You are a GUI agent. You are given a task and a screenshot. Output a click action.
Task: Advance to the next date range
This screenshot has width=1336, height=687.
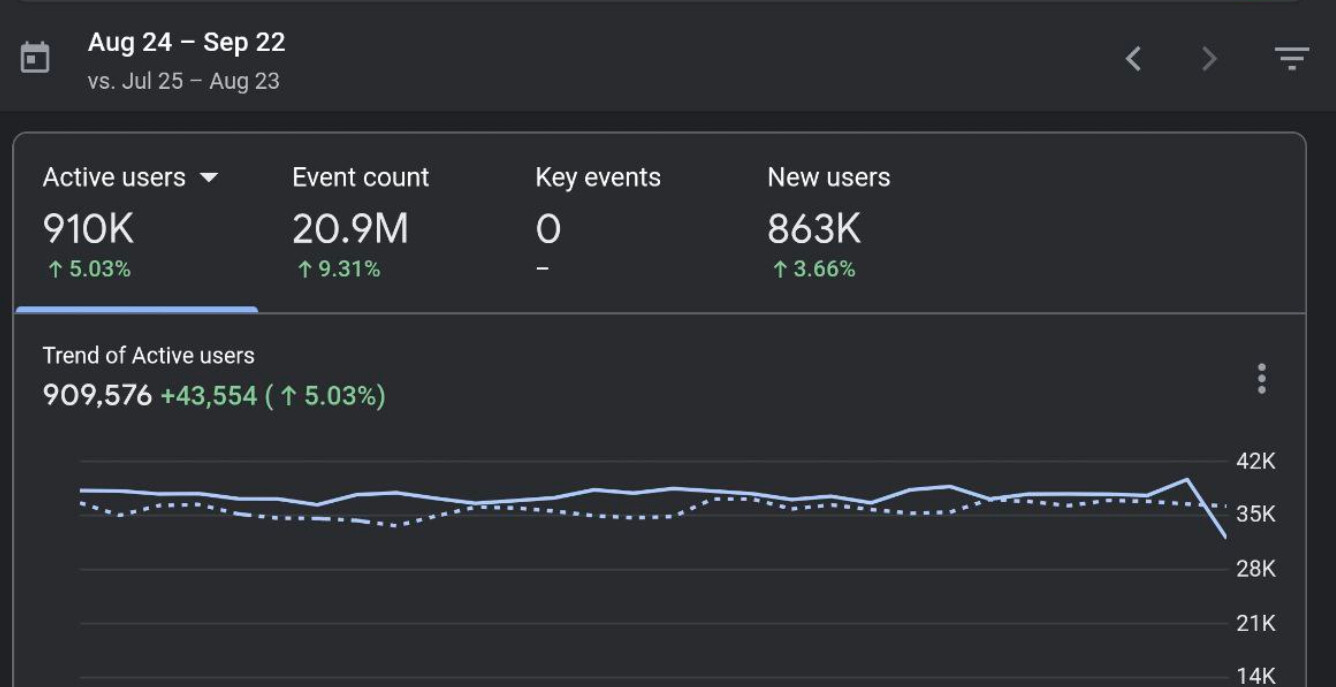1209,59
